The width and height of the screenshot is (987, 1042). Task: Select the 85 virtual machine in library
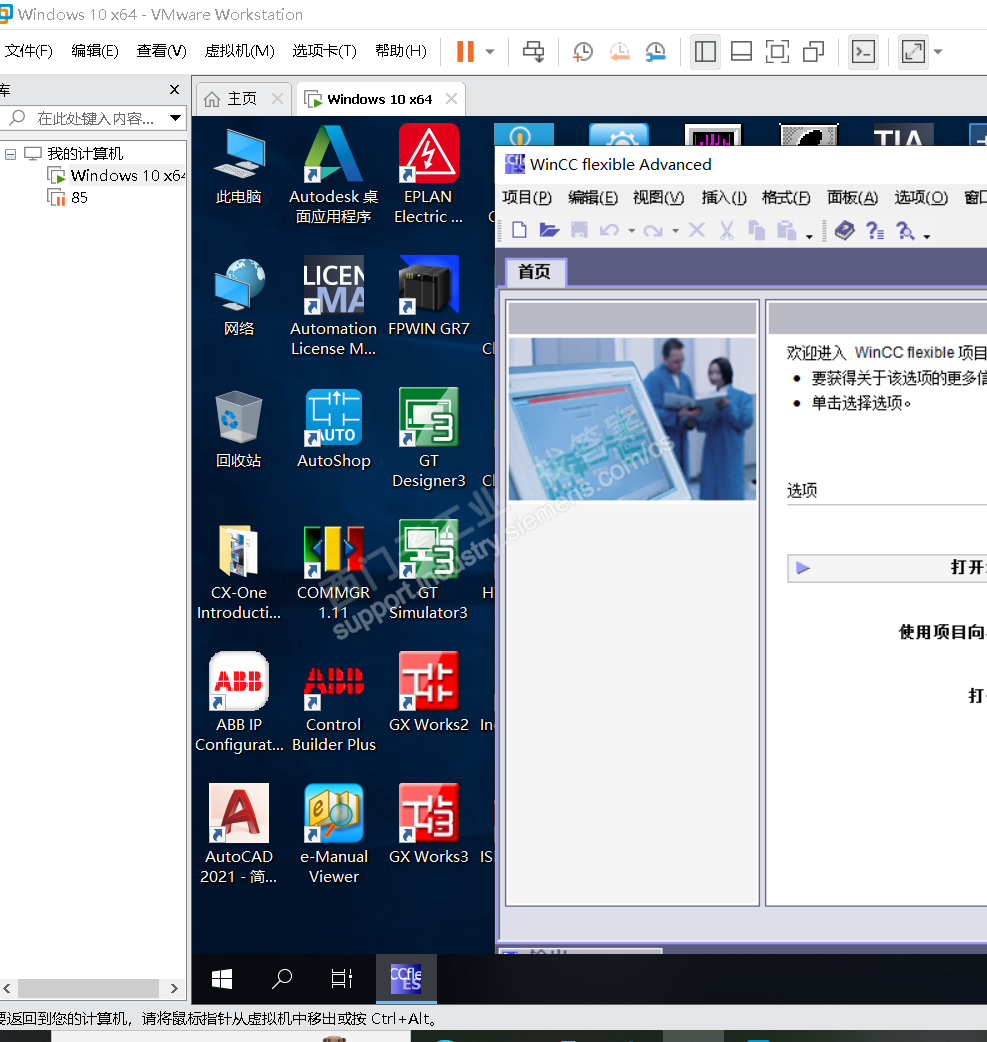tap(68, 197)
